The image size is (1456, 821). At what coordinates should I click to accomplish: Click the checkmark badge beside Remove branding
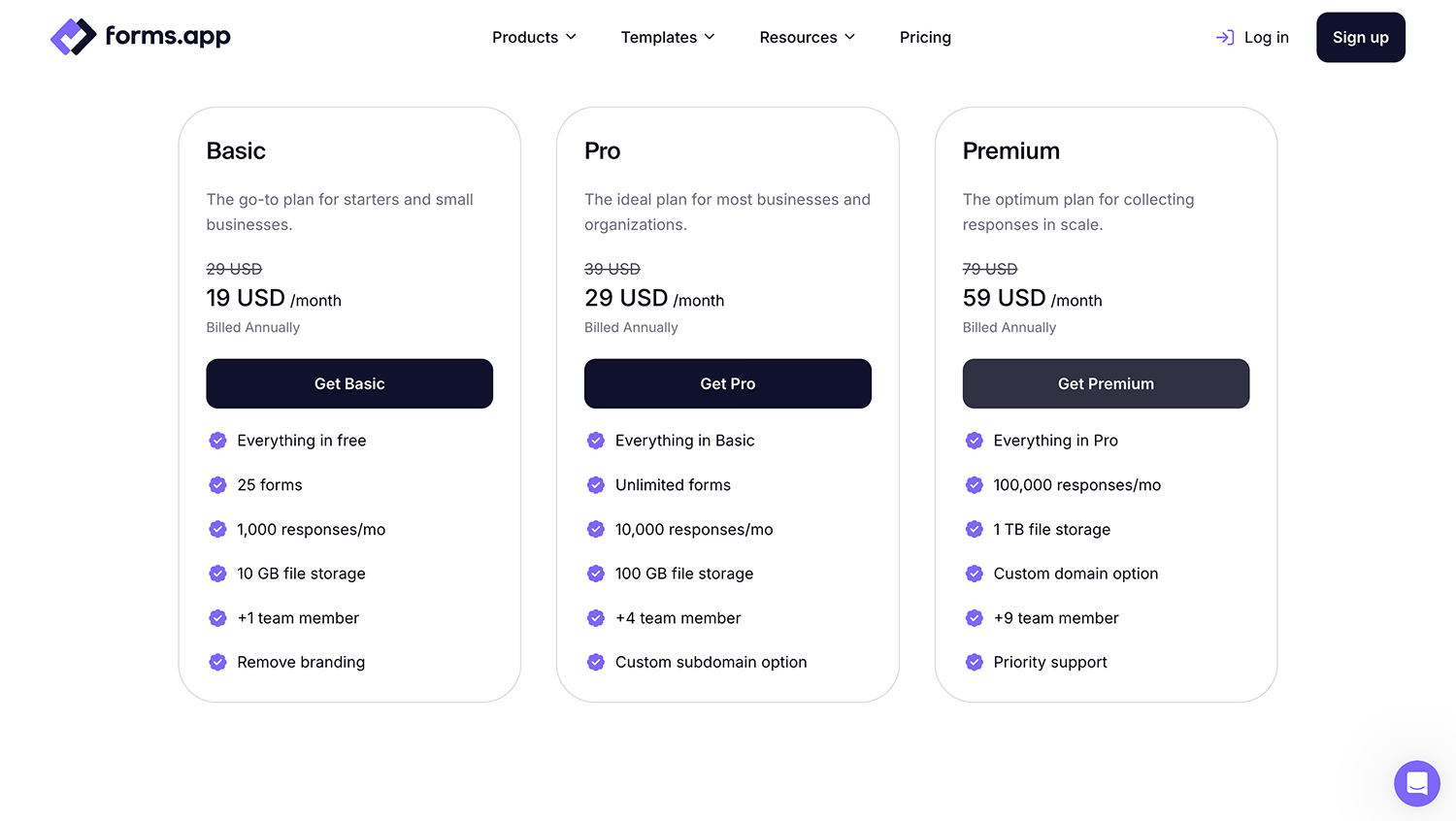217,662
